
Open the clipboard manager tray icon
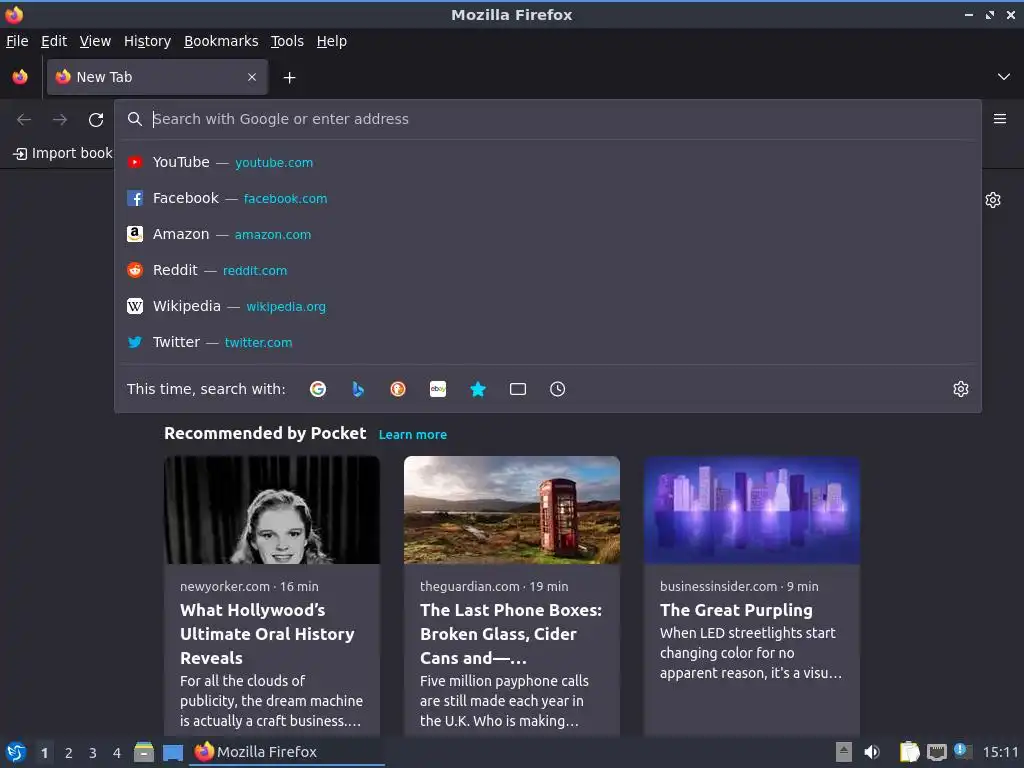(909, 752)
